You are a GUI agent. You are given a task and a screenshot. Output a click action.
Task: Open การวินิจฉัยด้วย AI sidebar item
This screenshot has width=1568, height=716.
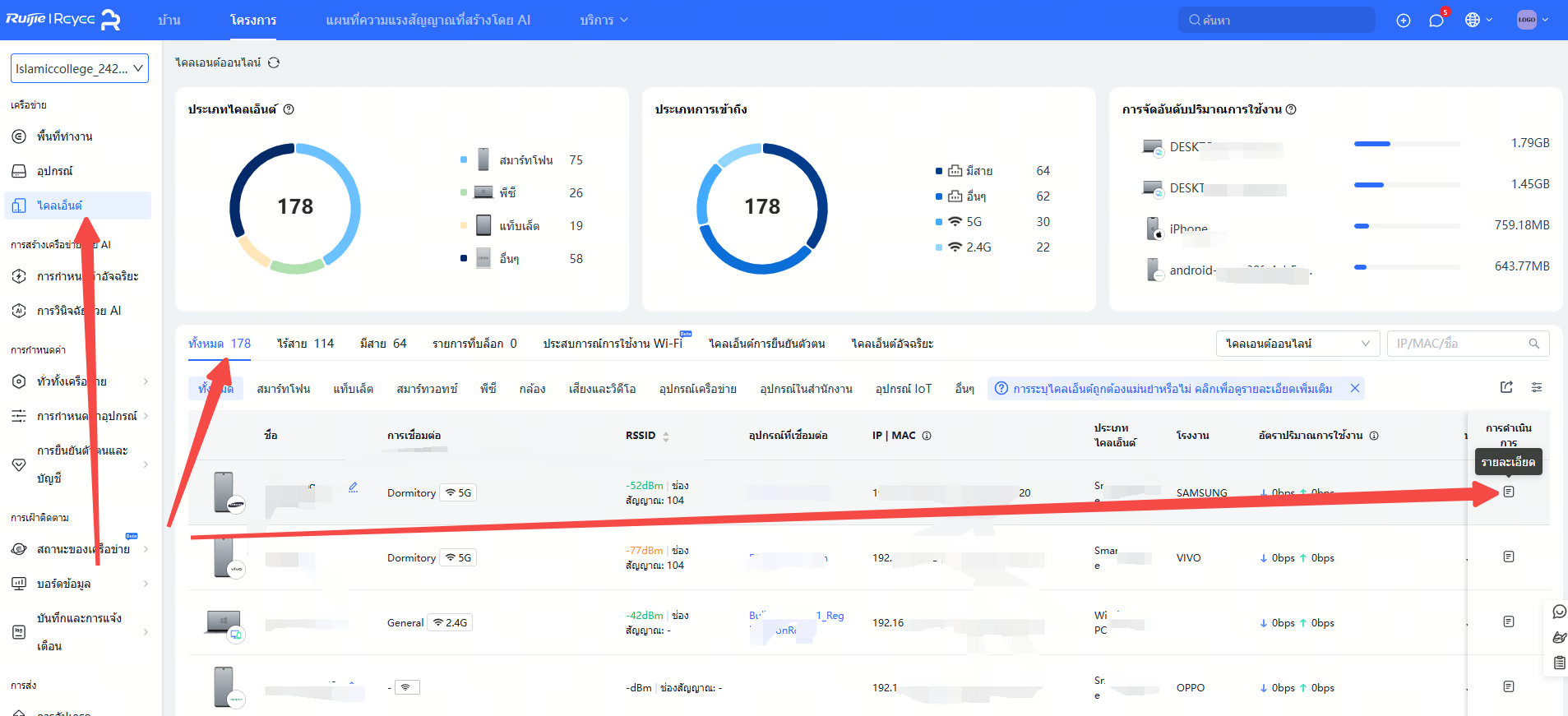coord(77,311)
